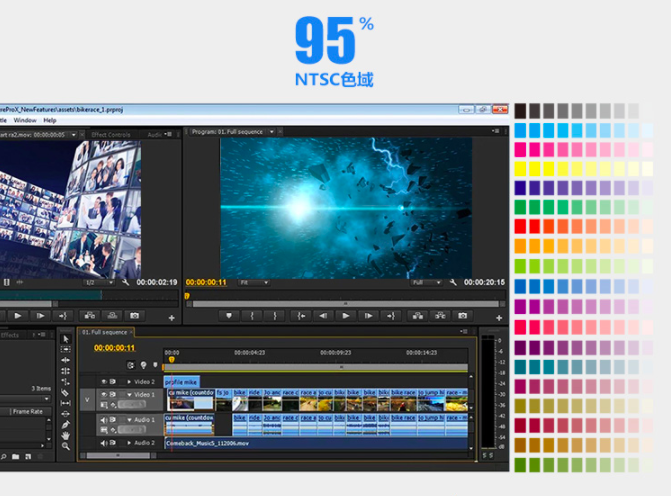Open the Window menu
671x496 pixels.
(24, 120)
